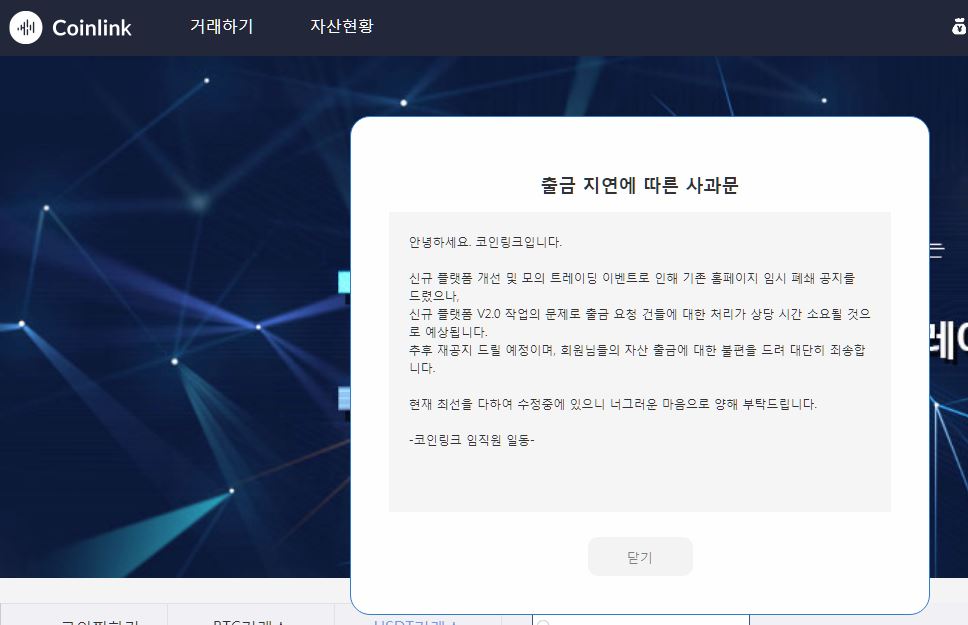Image resolution: width=968 pixels, height=625 pixels.
Task: Click the search icon in the bottom input field
Action: point(543,622)
